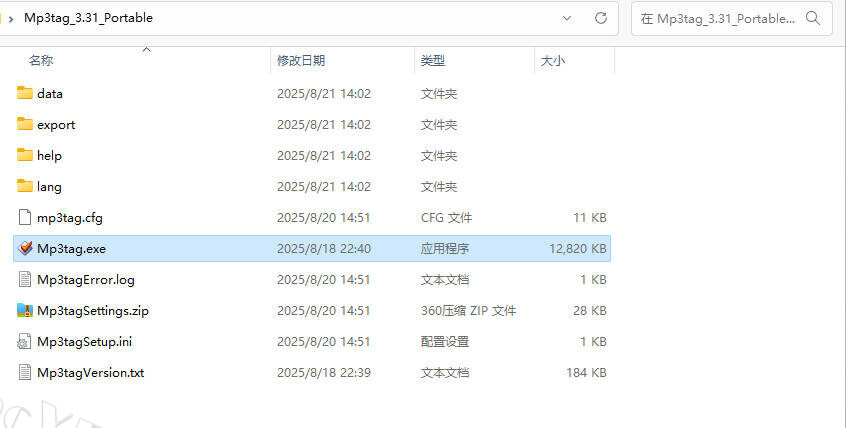The width and height of the screenshot is (846, 428).
Task: Select the file name Mp3tagVersion.txt
Action: [x=91, y=373]
